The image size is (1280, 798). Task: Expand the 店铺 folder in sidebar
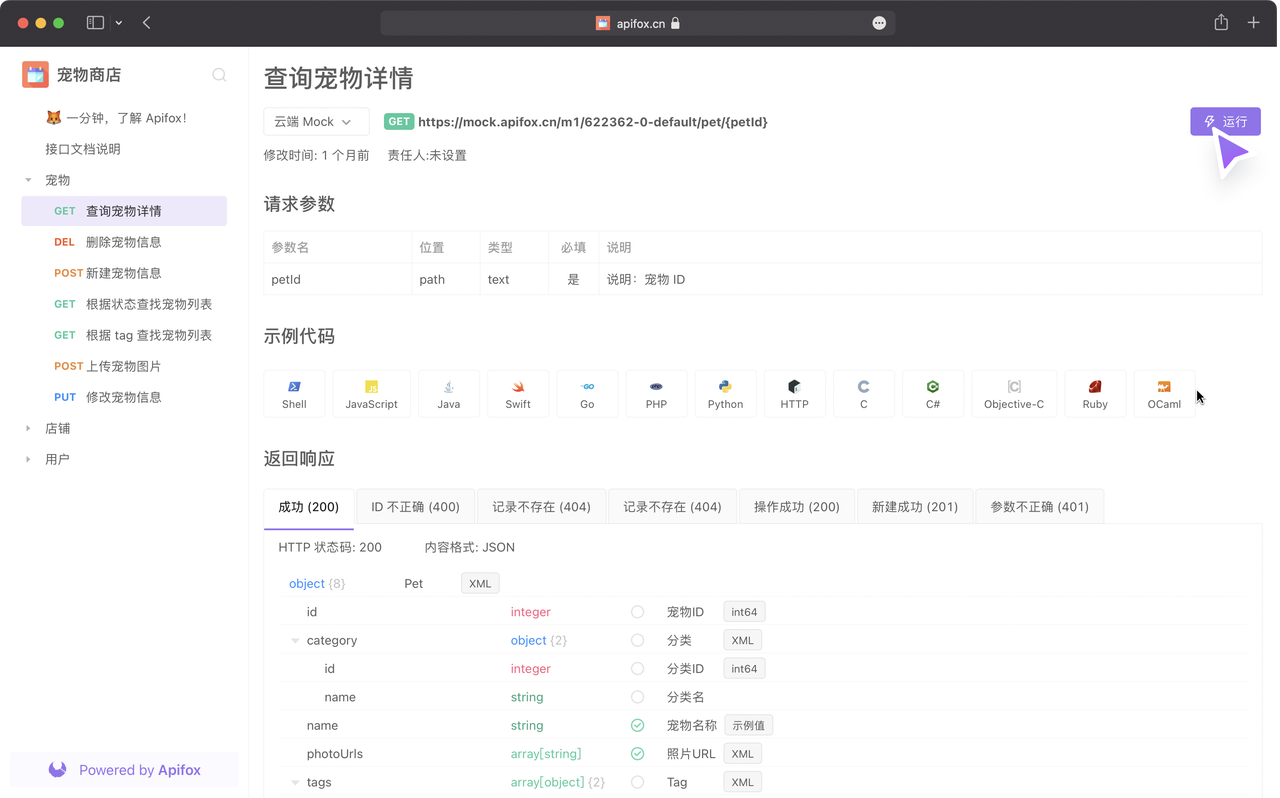(28, 428)
